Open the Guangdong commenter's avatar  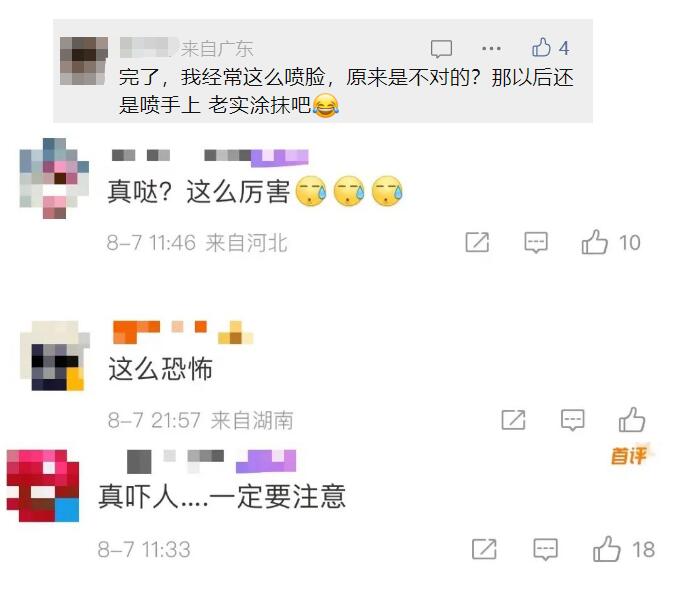(x=83, y=61)
